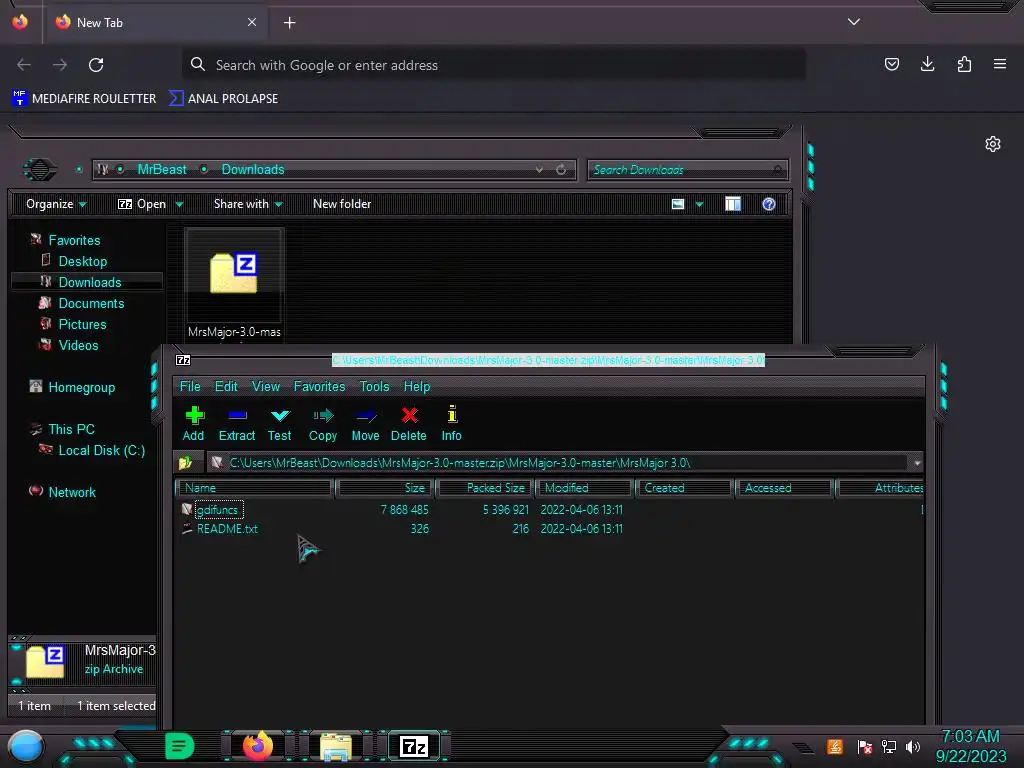
Task: Switch to Firefox in the taskbar
Action: [257, 746]
